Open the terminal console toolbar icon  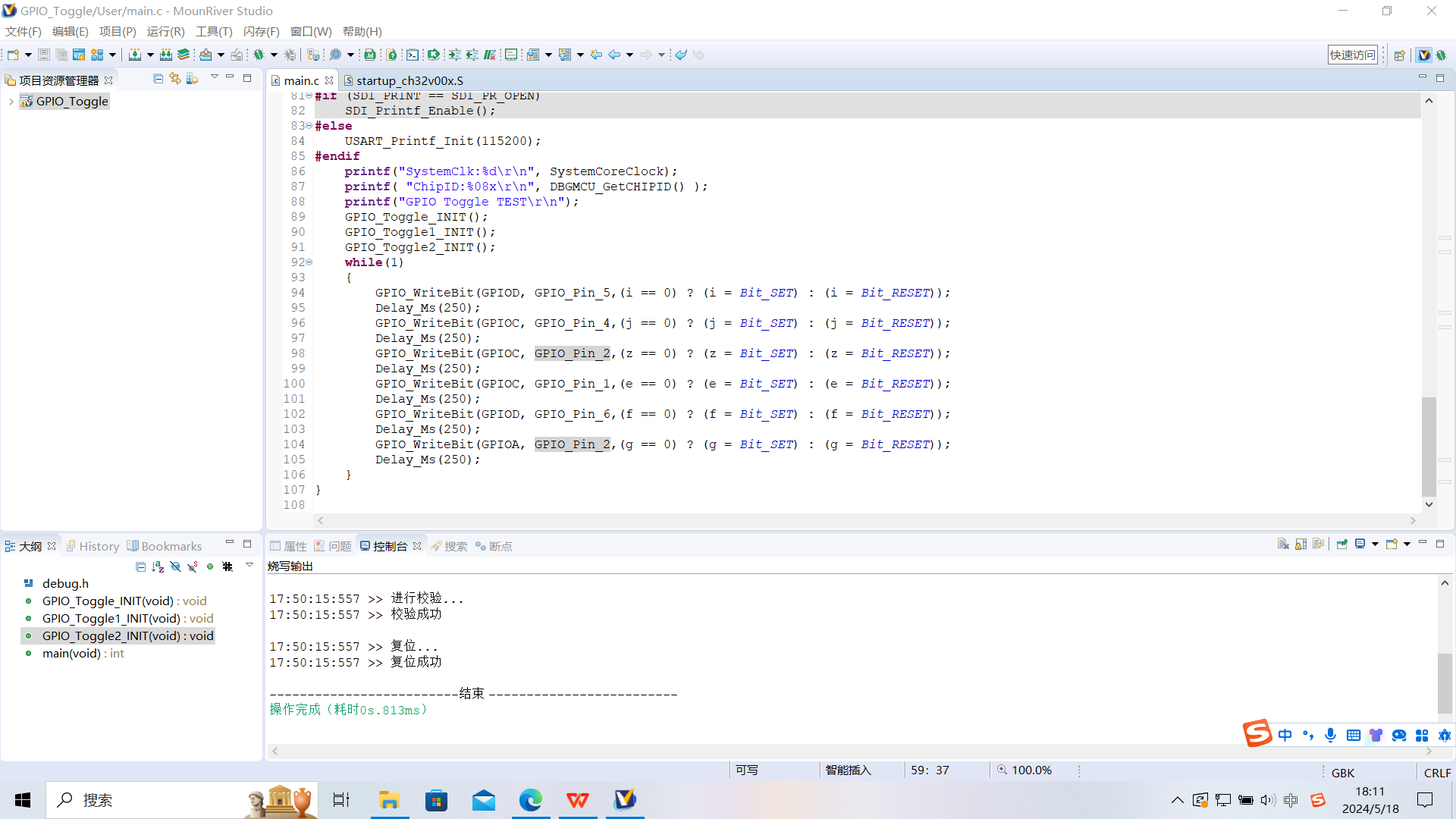(x=412, y=55)
